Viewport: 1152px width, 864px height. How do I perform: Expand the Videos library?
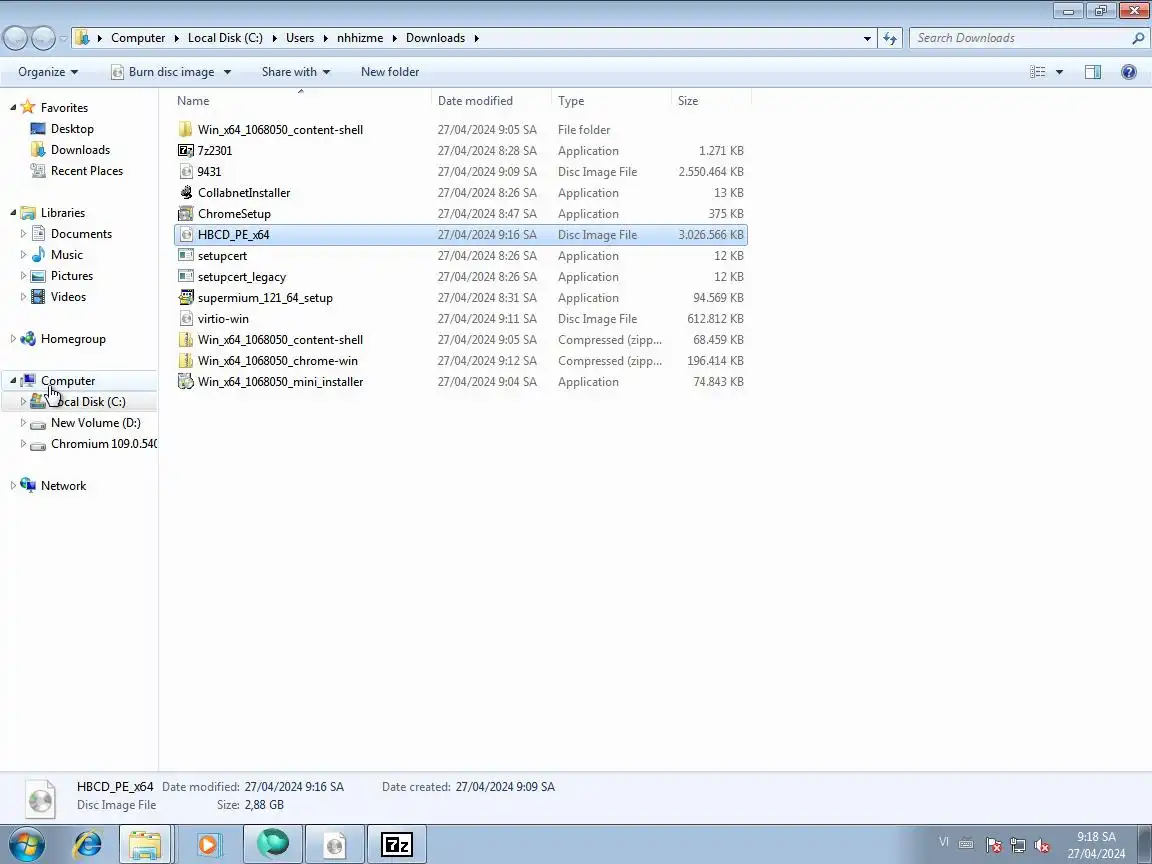pyautogui.click(x=23, y=297)
